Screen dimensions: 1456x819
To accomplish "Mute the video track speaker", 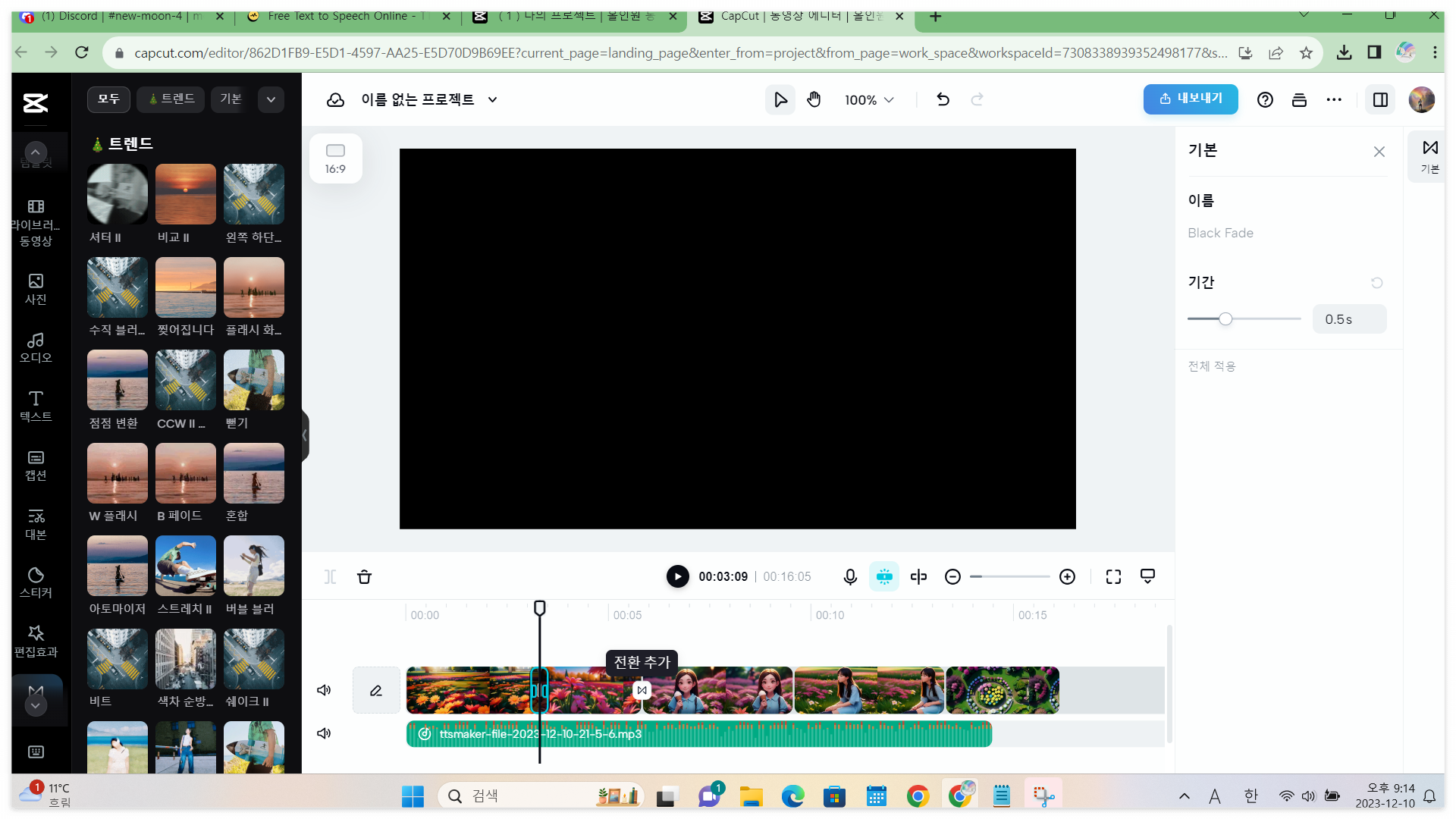I will [x=324, y=690].
